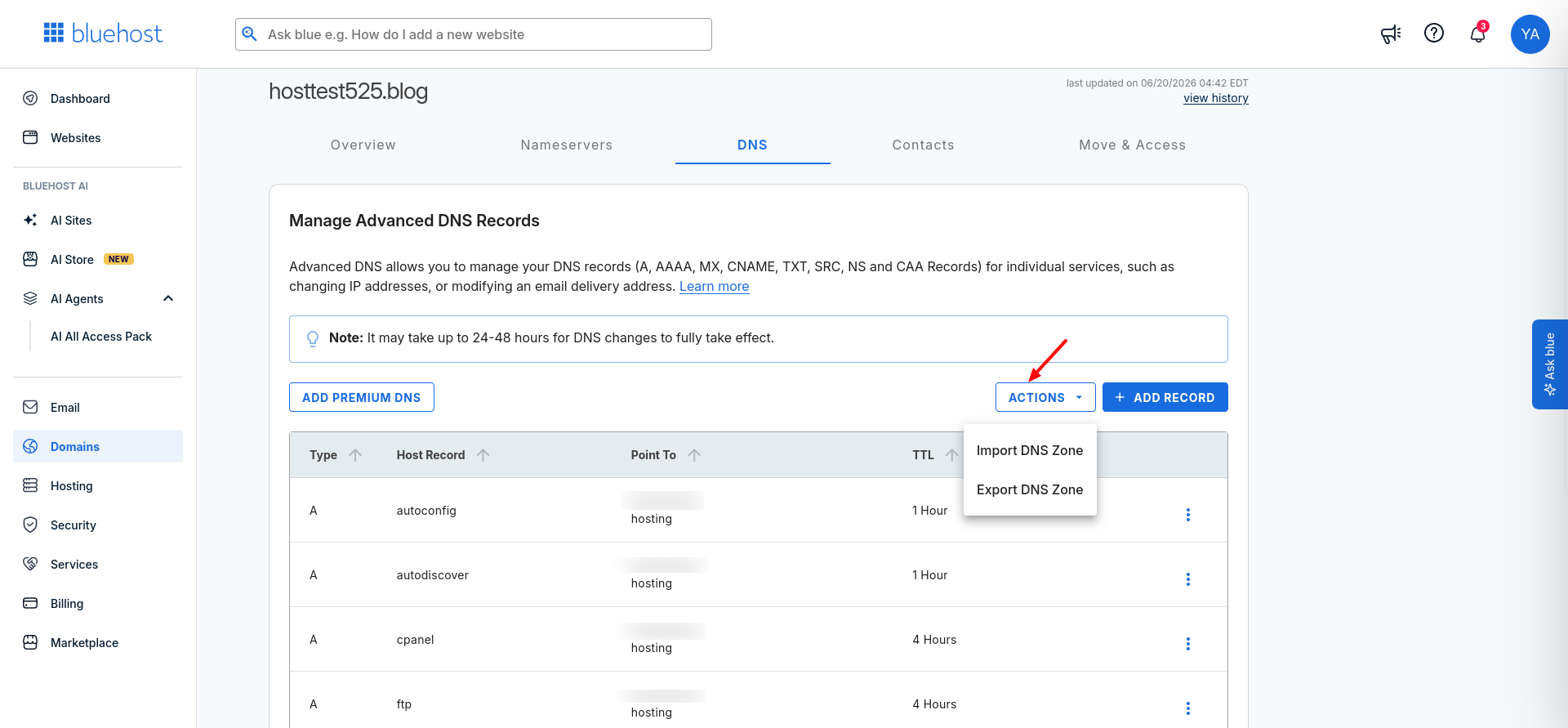Open three-dot menu for autodiscover record
The height and width of the screenshot is (728, 1568).
1188,579
